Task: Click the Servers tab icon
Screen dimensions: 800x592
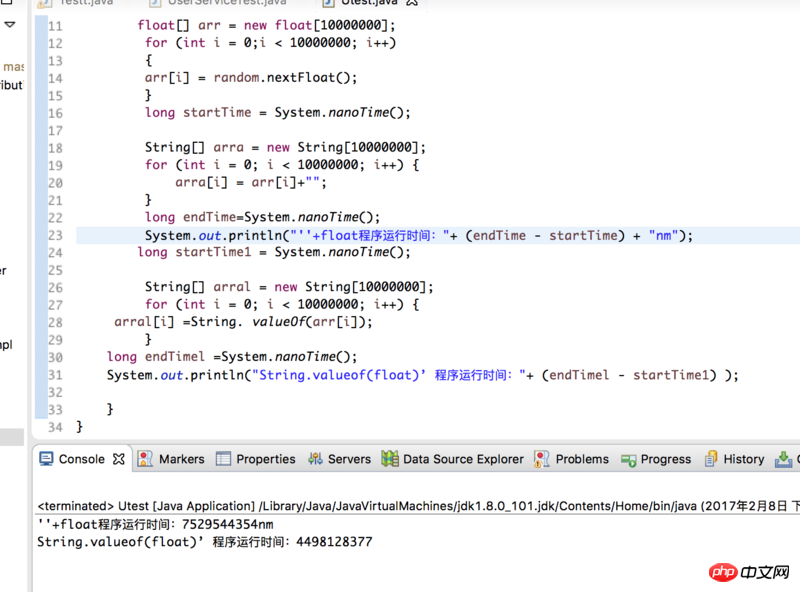Action: [315, 459]
